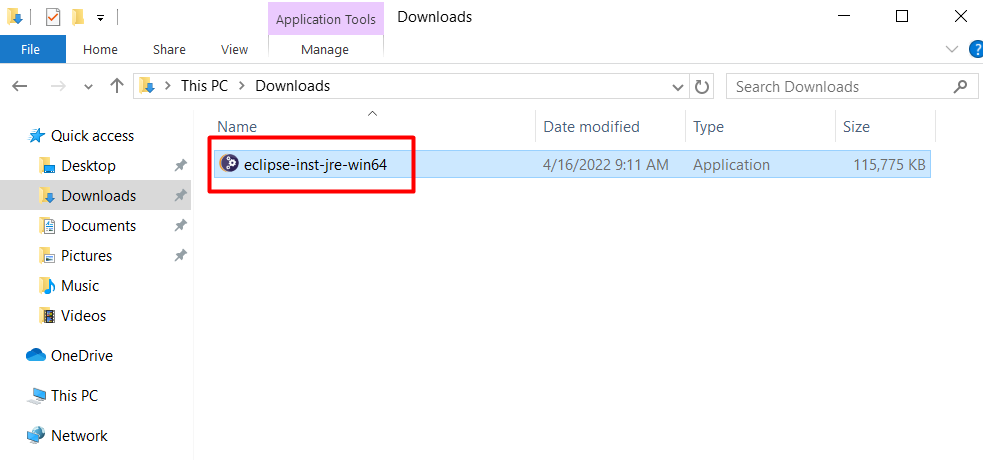
Task: Click This PC in the address breadcrumb
Action: tap(204, 86)
